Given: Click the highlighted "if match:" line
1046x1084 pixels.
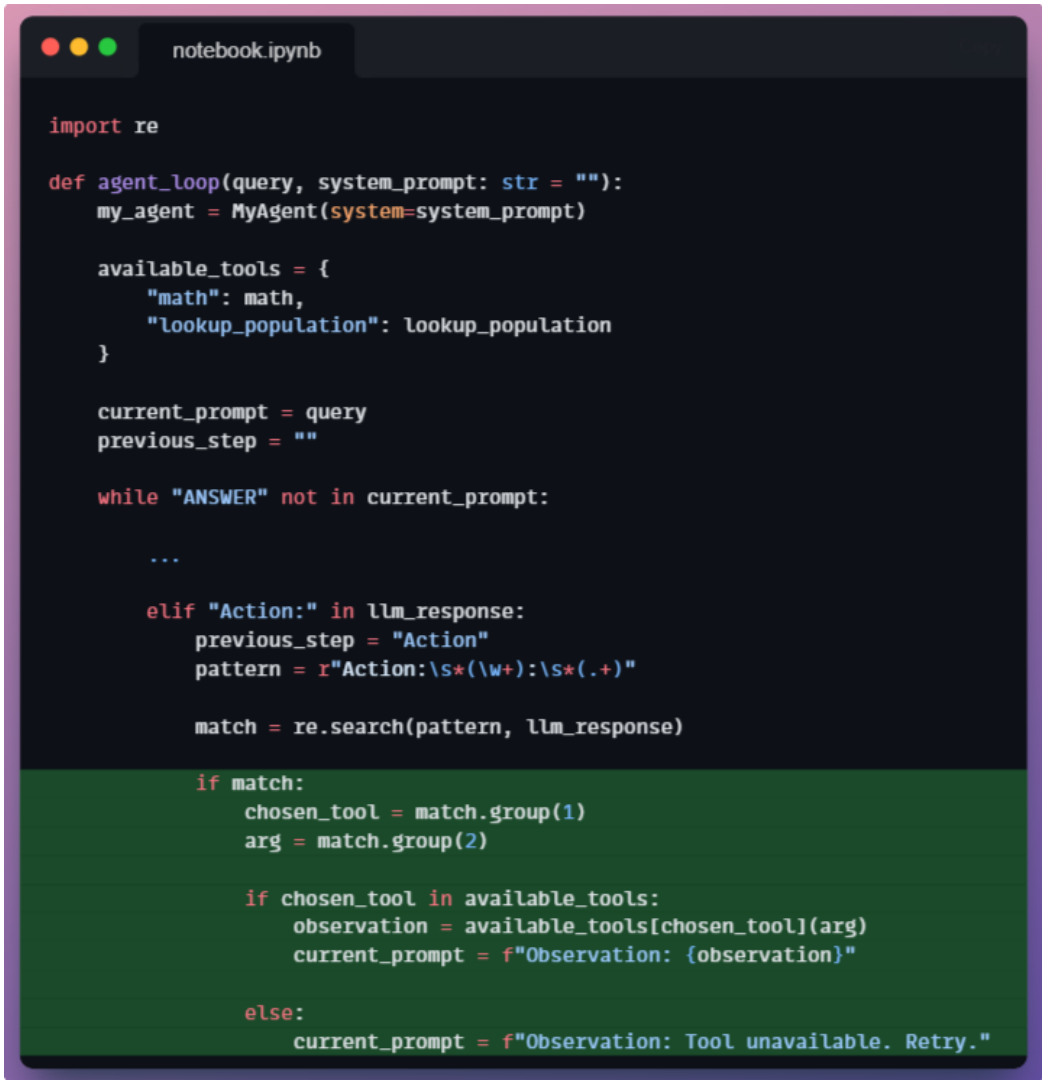Looking at the screenshot, I should [250, 783].
